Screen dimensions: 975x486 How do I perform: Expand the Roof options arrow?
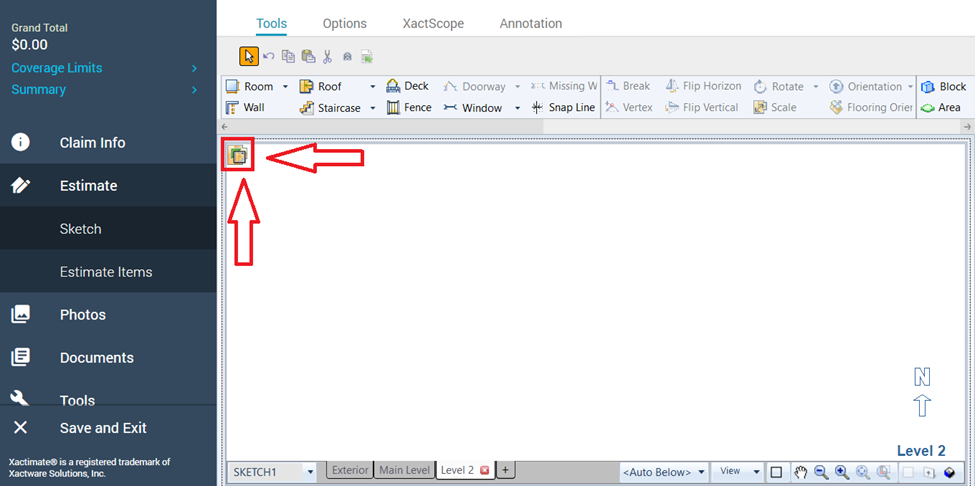point(372,86)
